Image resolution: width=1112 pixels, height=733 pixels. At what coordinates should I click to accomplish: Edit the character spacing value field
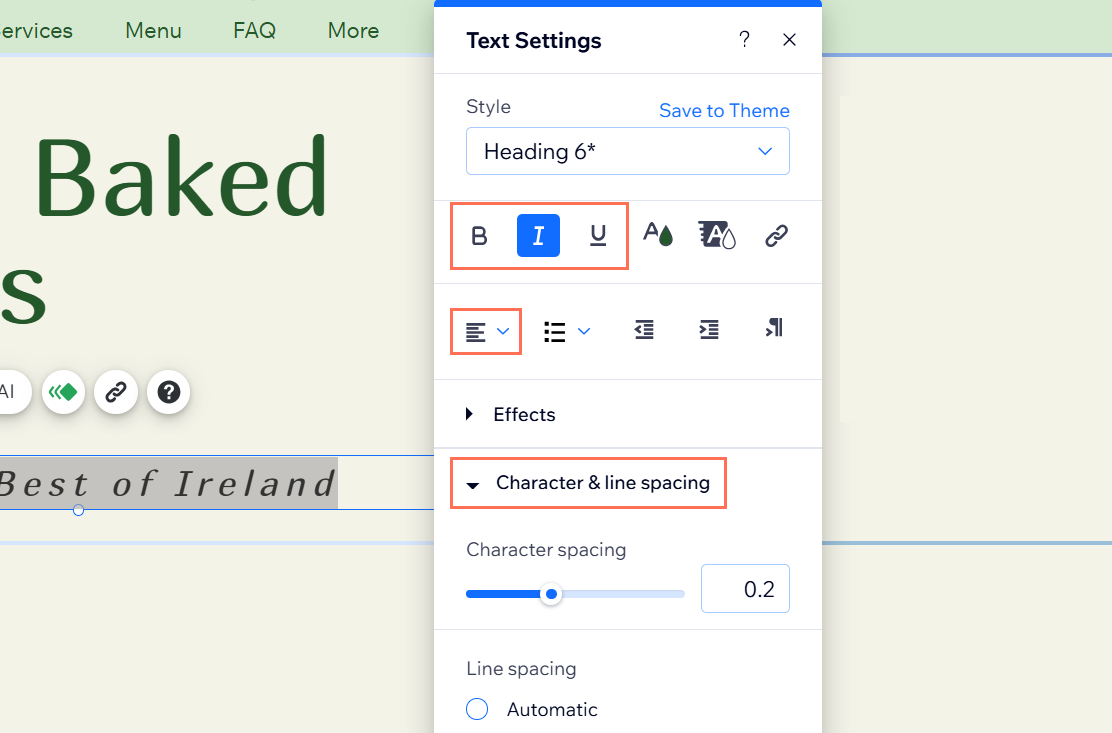tap(745, 588)
